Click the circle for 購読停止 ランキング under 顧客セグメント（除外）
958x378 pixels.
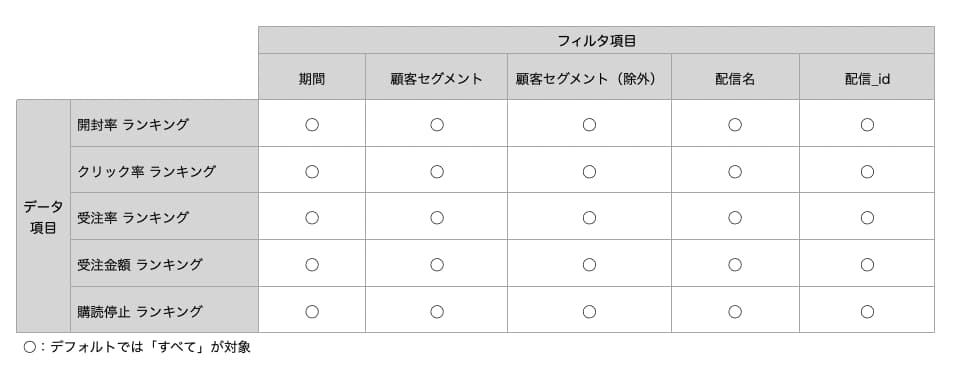tap(589, 311)
